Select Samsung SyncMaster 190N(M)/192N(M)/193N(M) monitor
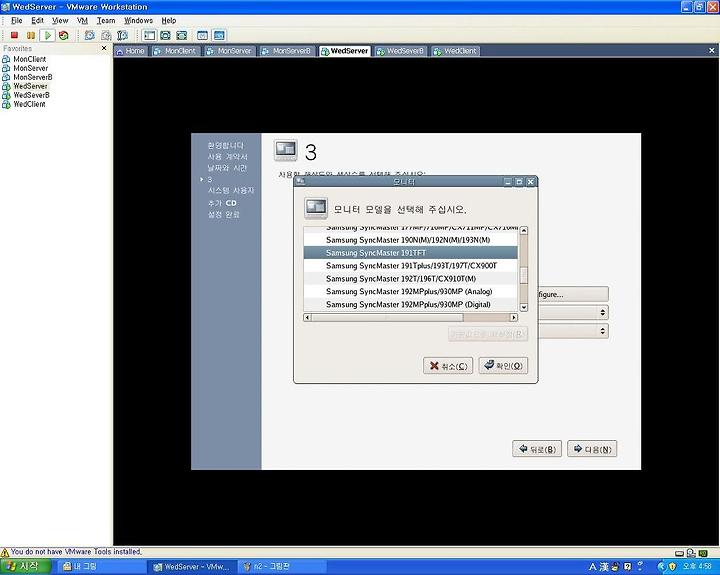The image size is (720, 575). pyautogui.click(x=411, y=240)
